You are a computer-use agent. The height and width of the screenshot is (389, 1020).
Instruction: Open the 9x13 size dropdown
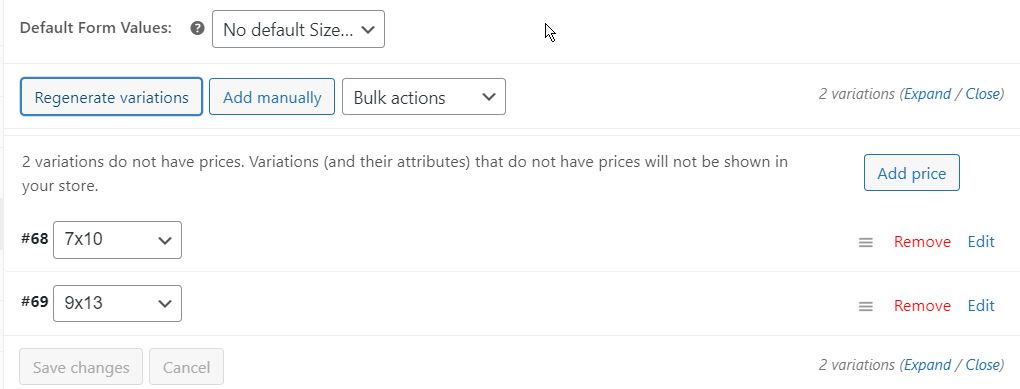point(117,303)
